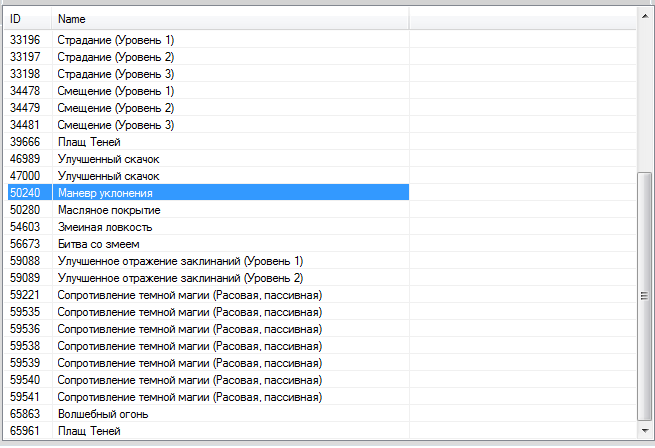
Task: Select the Страдание (Уровень 3) row
Action: [116, 74]
